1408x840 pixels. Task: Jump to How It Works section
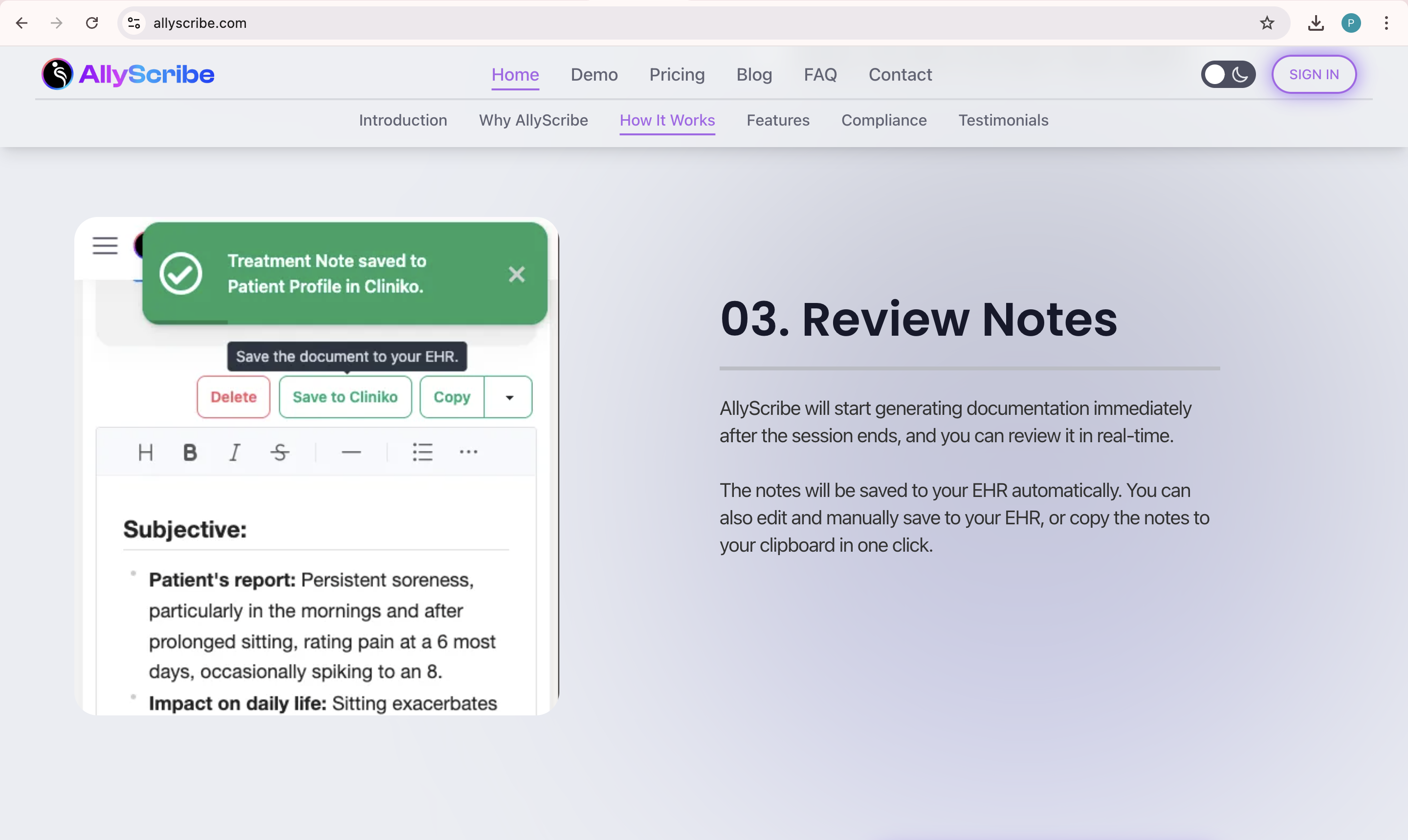coord(667,121)
